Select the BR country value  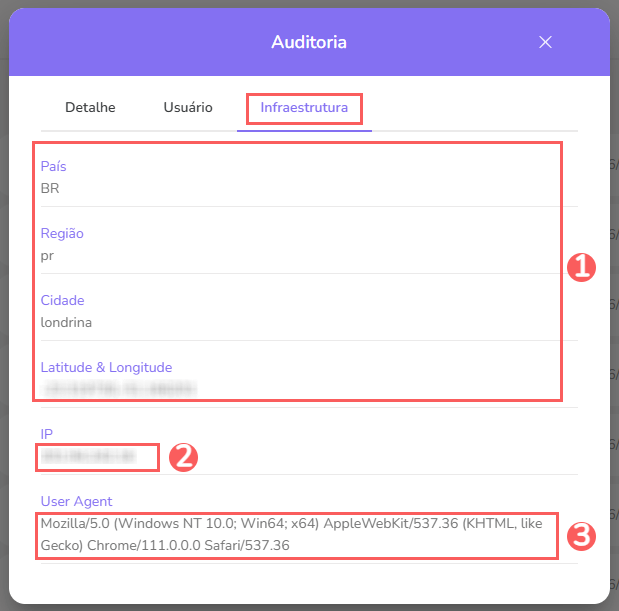(51, 188)
